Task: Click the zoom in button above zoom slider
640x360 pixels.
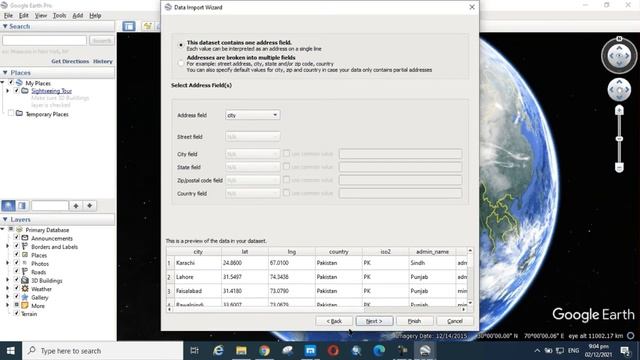Action: click(619, 110)
